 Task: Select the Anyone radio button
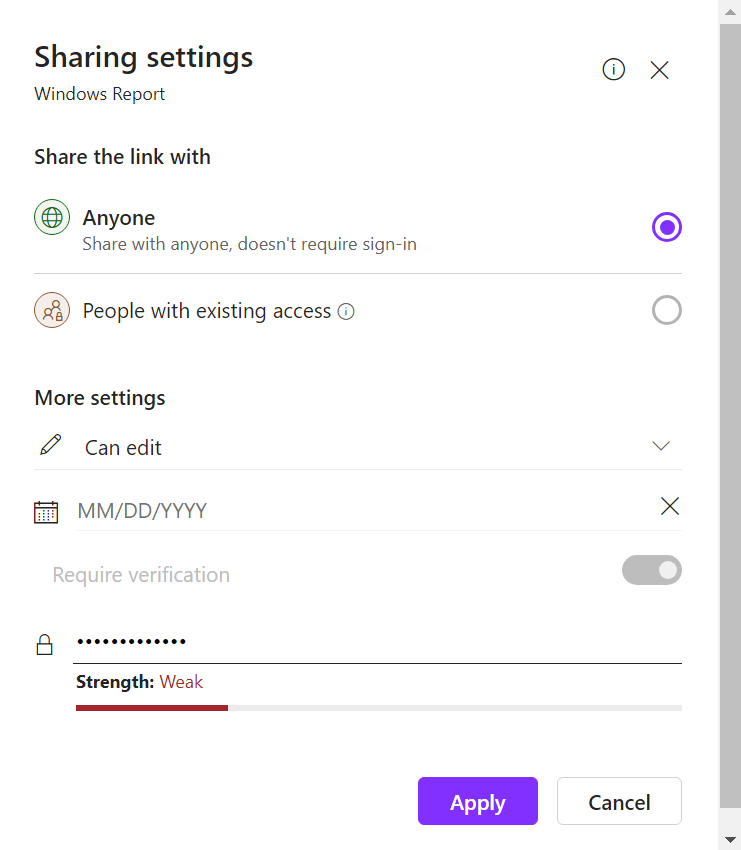pyautogui.click(x=667, y=227)
